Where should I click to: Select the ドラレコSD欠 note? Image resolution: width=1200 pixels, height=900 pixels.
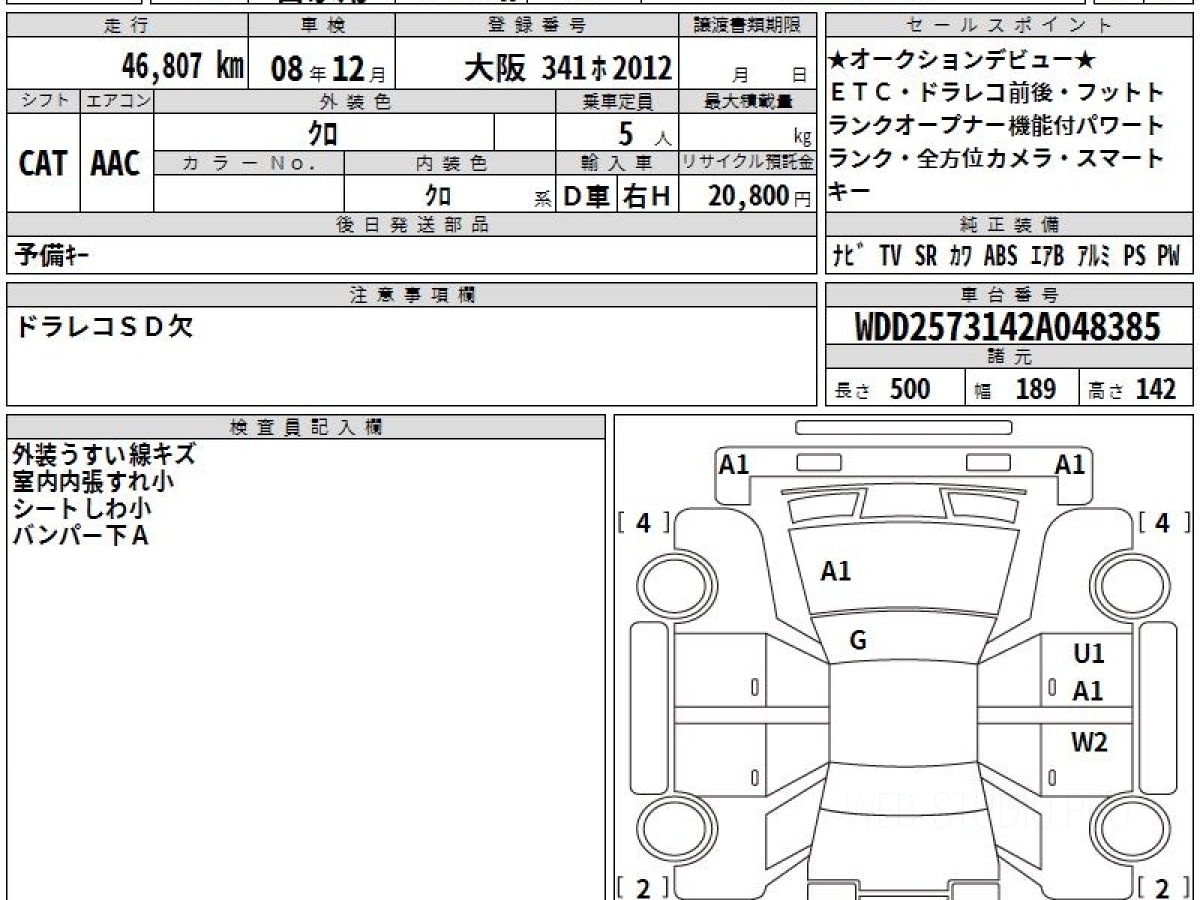point(103,327)
